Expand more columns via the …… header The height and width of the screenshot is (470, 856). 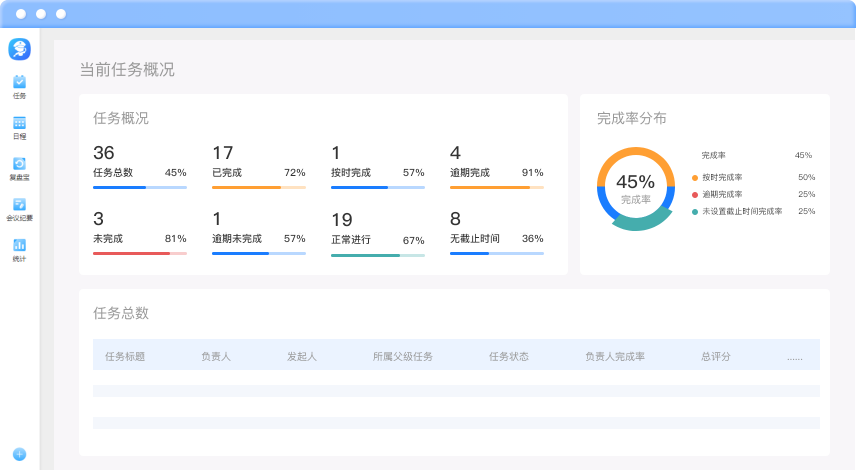pos(795,356)
